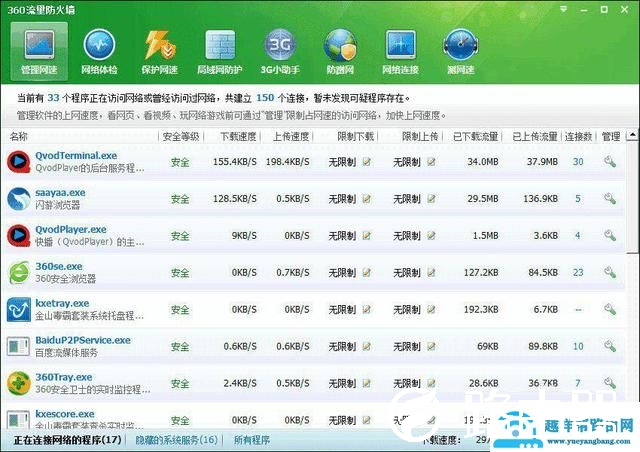This screenshot has height=452, width=640.
Task: Sort by 安全等级 column header
Action: pos(181,136)
